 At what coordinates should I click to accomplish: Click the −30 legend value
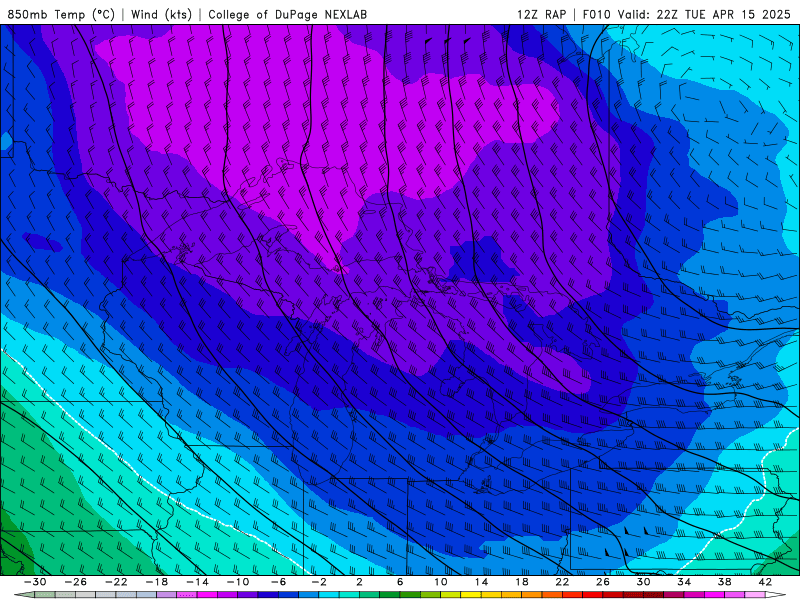click(x=35, y=582)
